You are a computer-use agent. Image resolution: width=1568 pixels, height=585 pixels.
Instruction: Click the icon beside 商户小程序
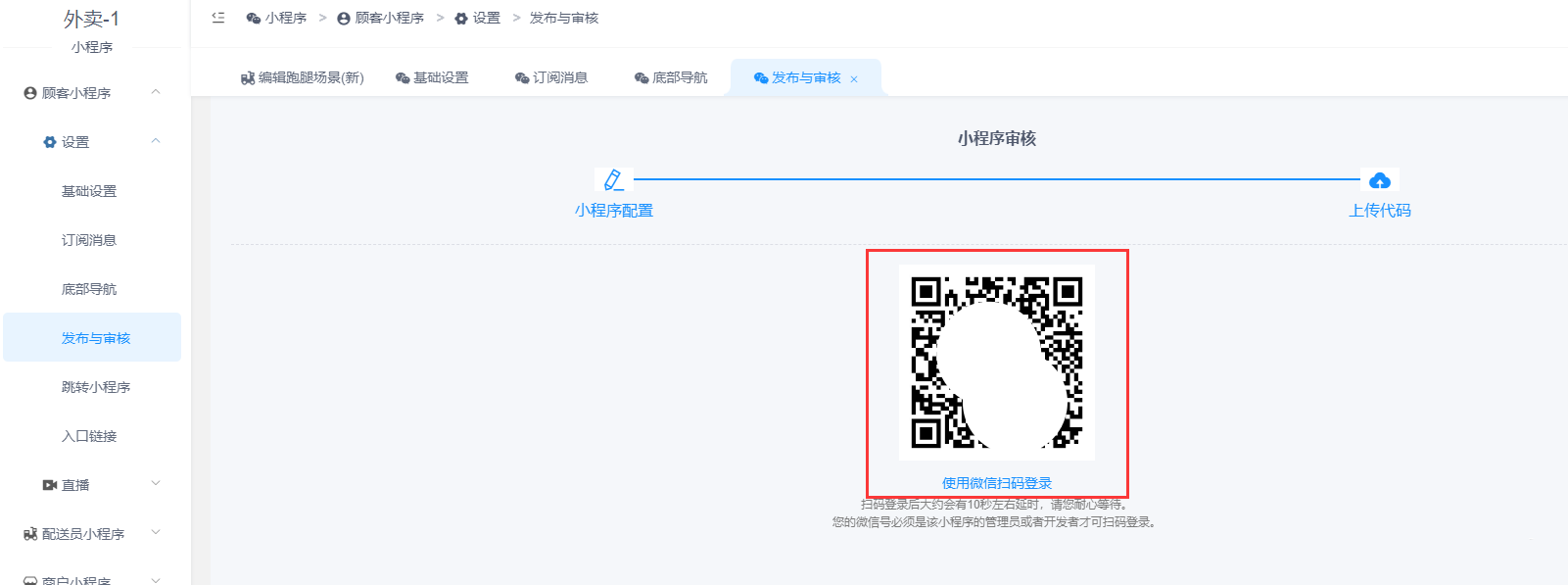click(30, 580)
